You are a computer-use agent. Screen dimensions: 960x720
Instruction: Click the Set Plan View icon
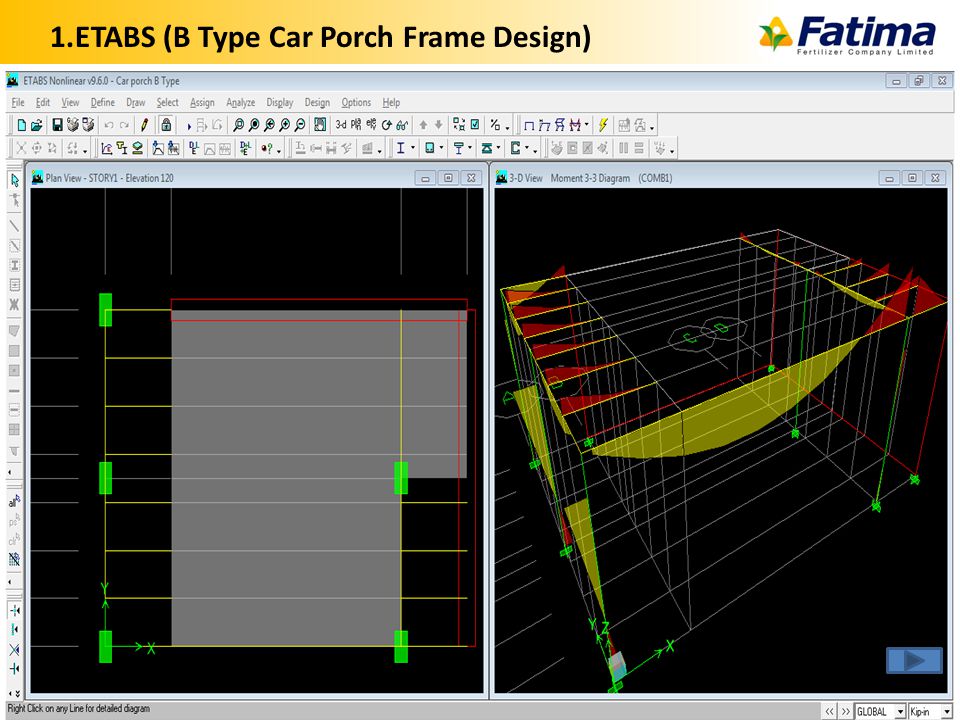tap(356, 125)
